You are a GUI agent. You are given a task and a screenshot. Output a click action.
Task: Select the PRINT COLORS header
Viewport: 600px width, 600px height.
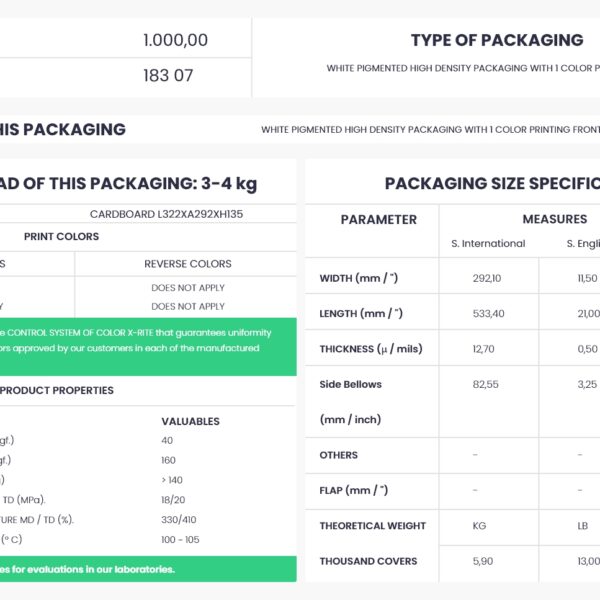coord(61,236)
